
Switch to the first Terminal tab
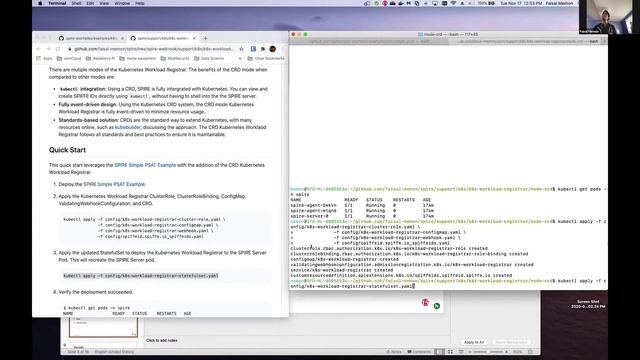tap(369, 41)
